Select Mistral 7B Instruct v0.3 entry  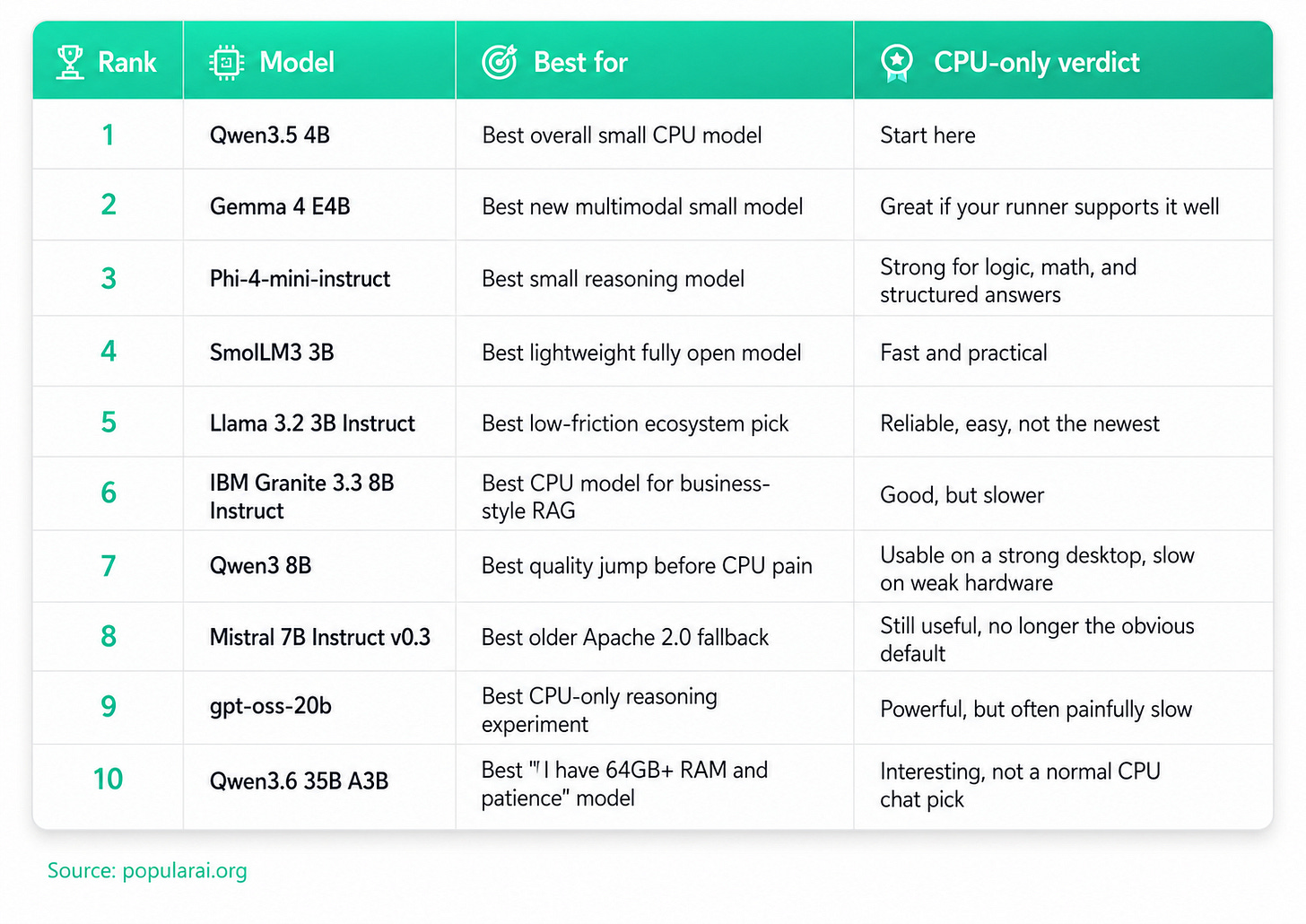point(319,637)
